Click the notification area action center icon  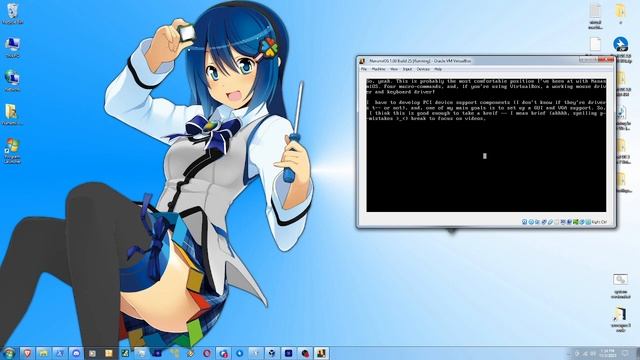(626, 353)
